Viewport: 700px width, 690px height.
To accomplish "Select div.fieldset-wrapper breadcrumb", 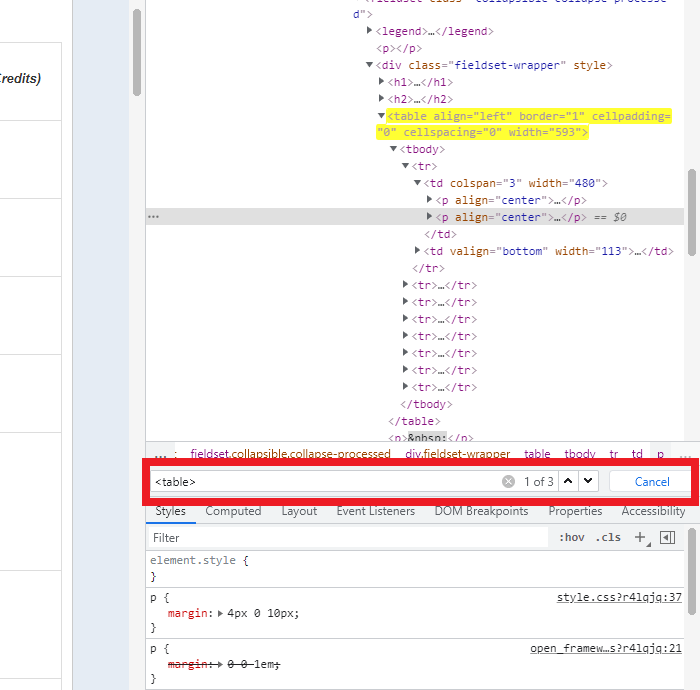I will tap(458, 453).
